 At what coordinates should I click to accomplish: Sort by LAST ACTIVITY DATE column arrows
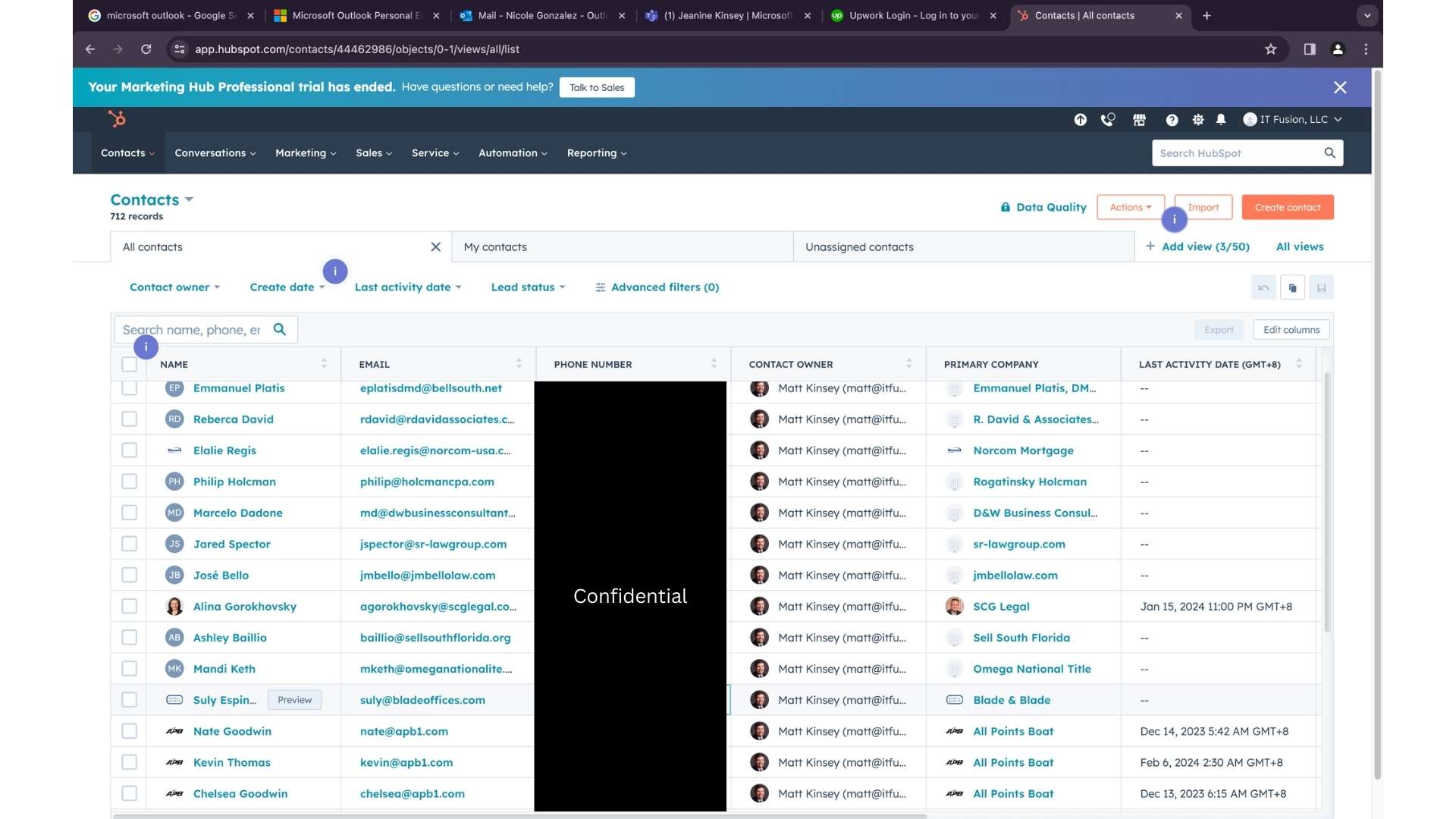[x=1299, y=364]
